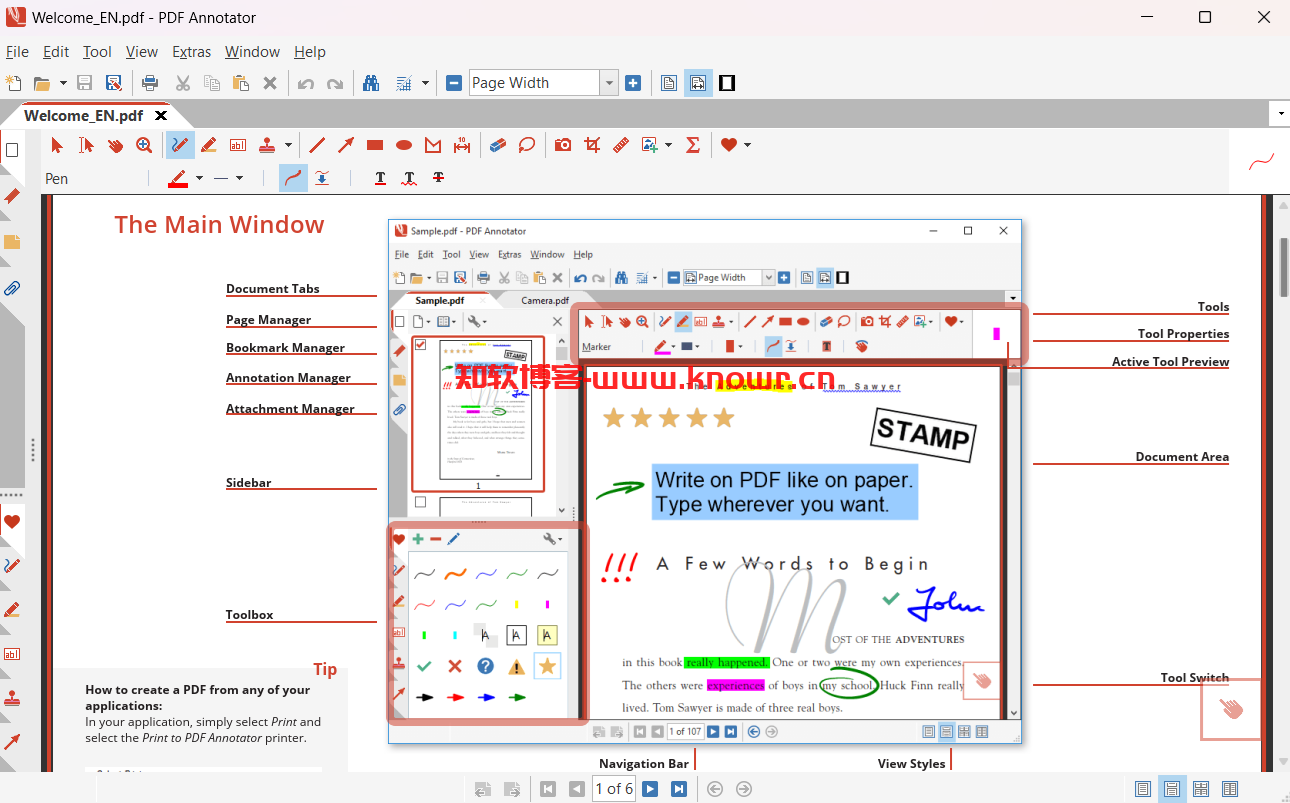This screenshot has width=1290, height=803.
Task: Switch to the Two Pages view style
Action: pyautogui.click(x=1201, y=789)
